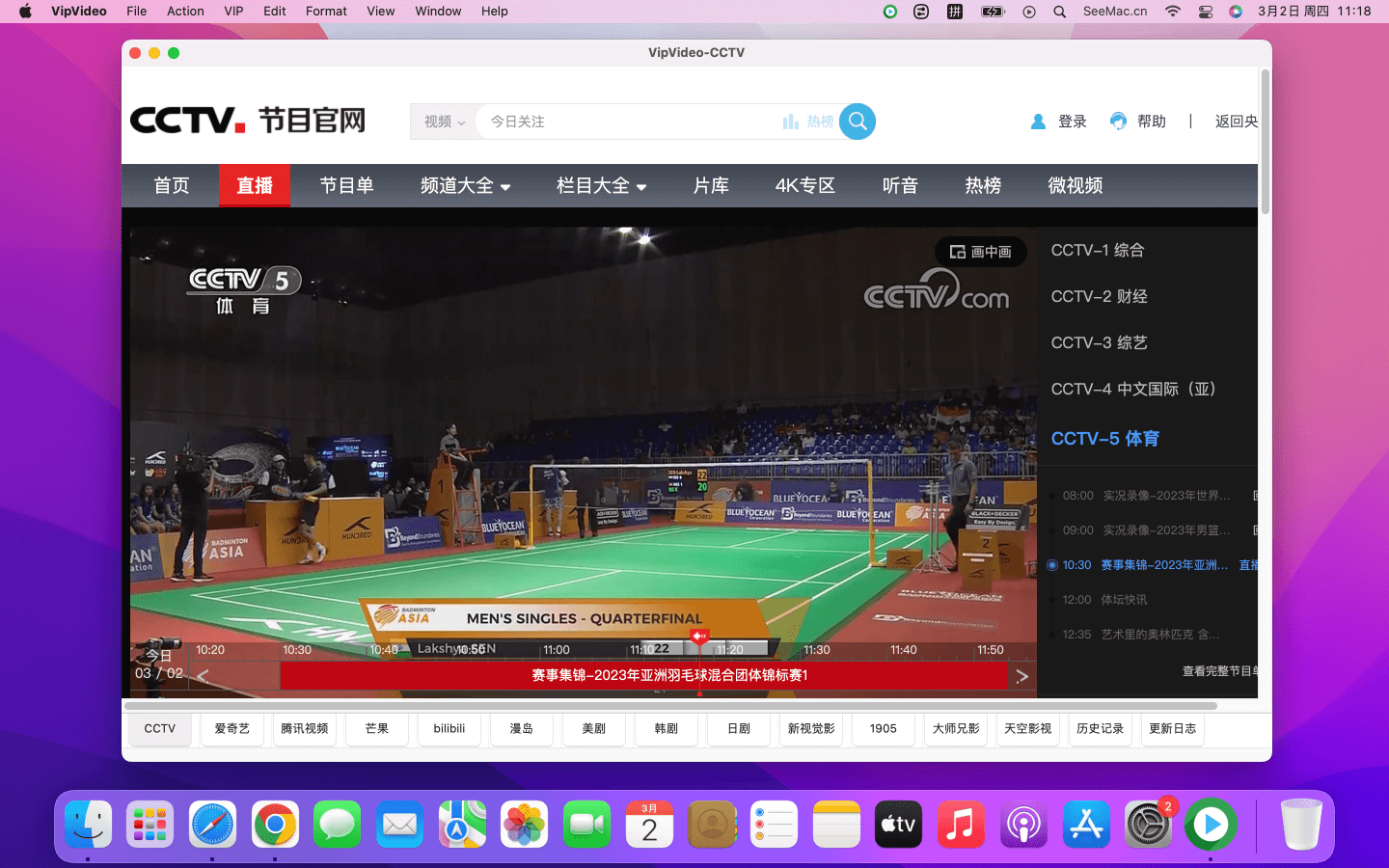Click the 热榜 bar chart icon

pyautogui.click(x=791, y=122)
